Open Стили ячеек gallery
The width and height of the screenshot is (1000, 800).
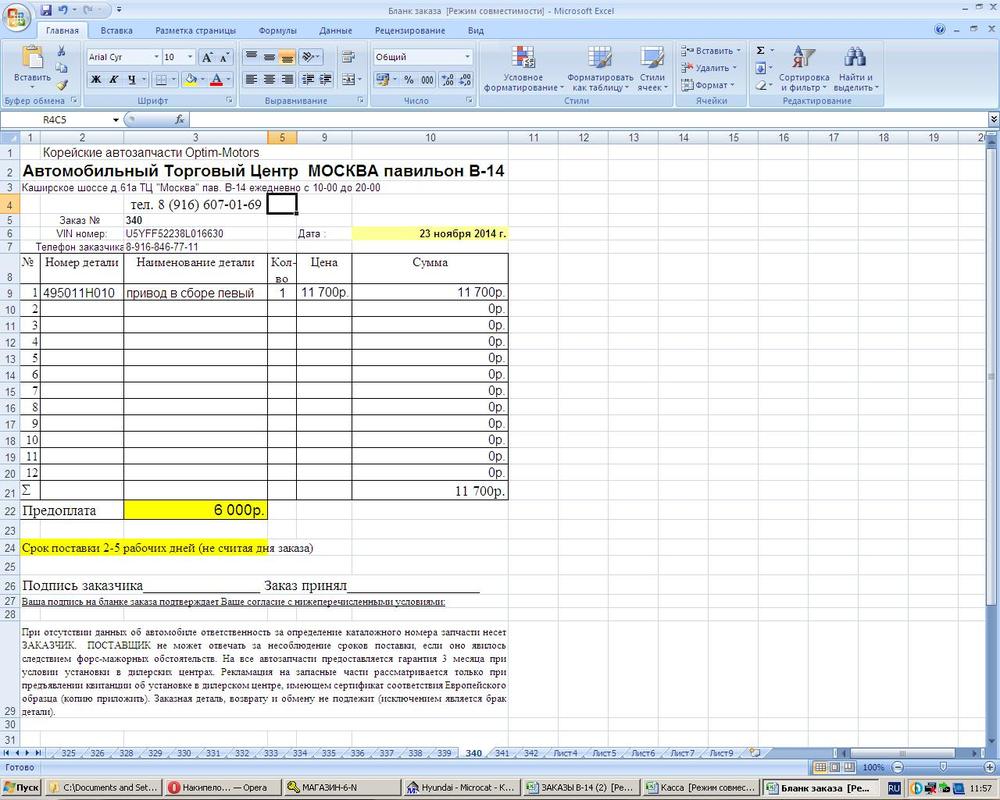[652, 69]
